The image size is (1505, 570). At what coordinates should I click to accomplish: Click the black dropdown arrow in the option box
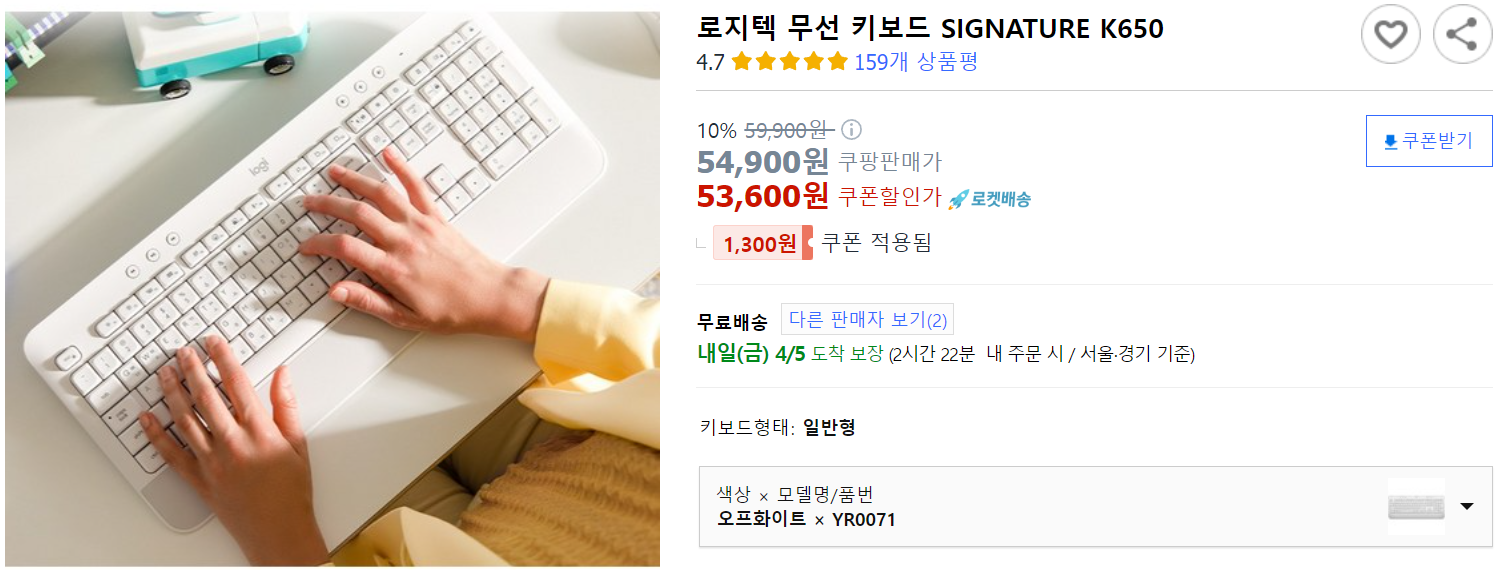coord(1467,506)
